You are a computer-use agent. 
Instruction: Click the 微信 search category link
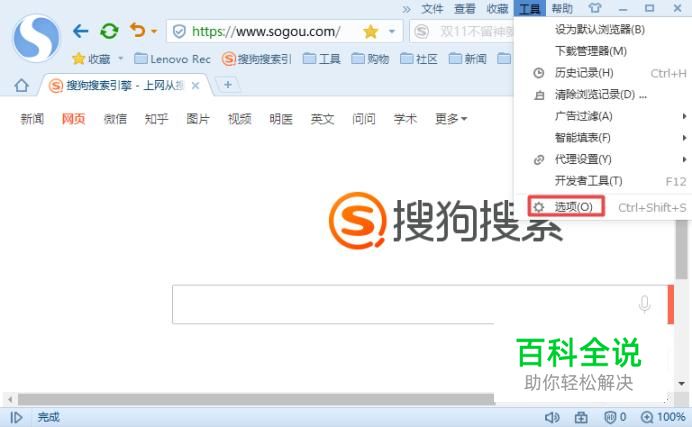tap(115, 119)
